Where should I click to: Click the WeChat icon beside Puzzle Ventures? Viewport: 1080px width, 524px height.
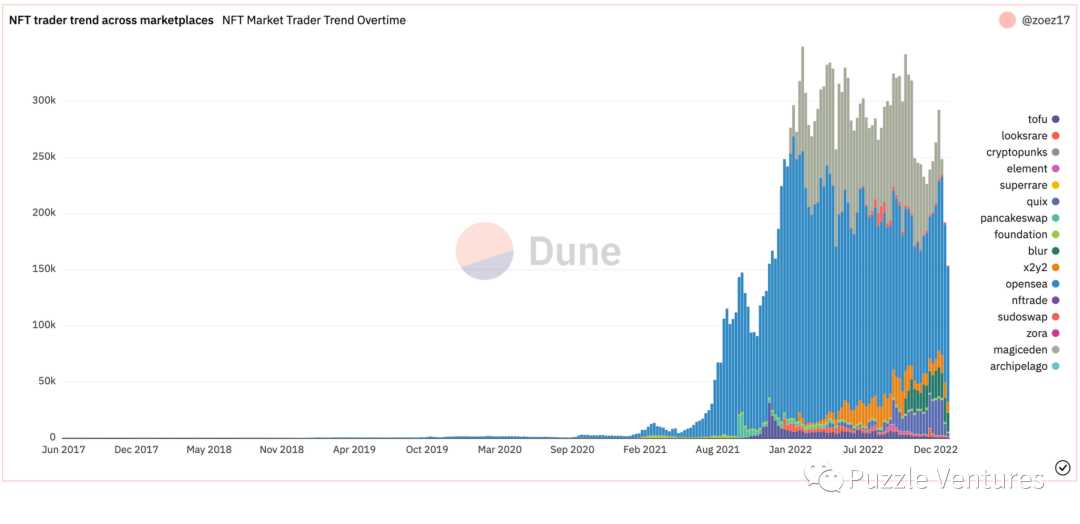coord(829,479)
